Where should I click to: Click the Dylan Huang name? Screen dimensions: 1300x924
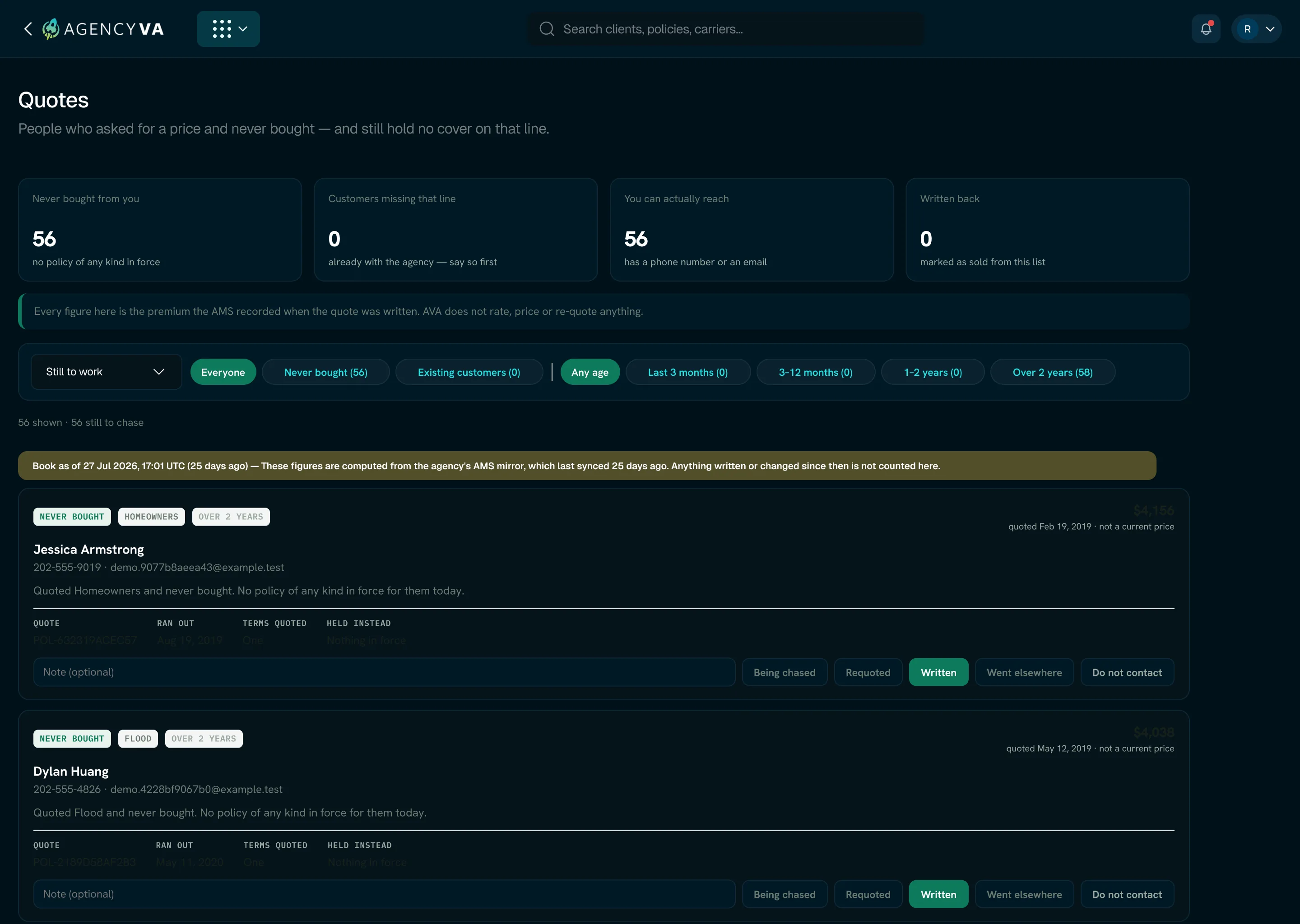70,771
